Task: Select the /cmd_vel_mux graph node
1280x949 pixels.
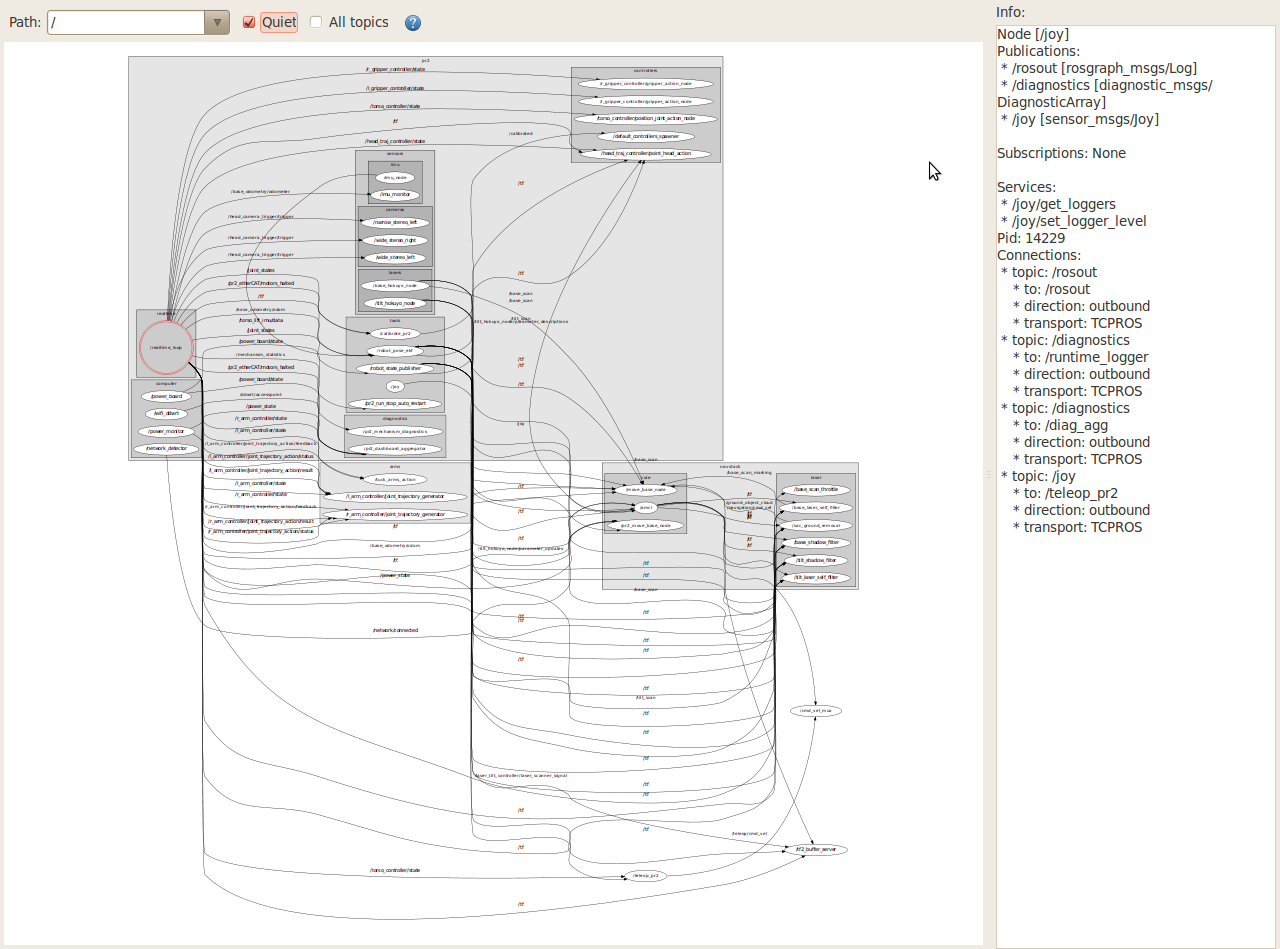Action: pos(815,710)
